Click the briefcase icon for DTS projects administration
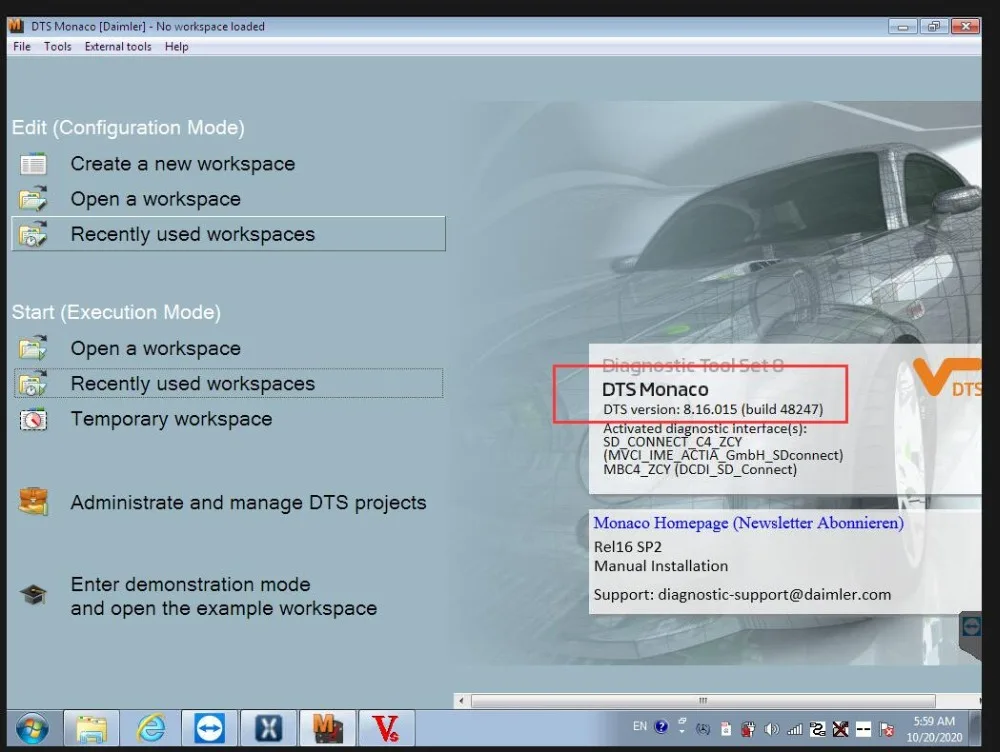 click(x=33, y=502)
